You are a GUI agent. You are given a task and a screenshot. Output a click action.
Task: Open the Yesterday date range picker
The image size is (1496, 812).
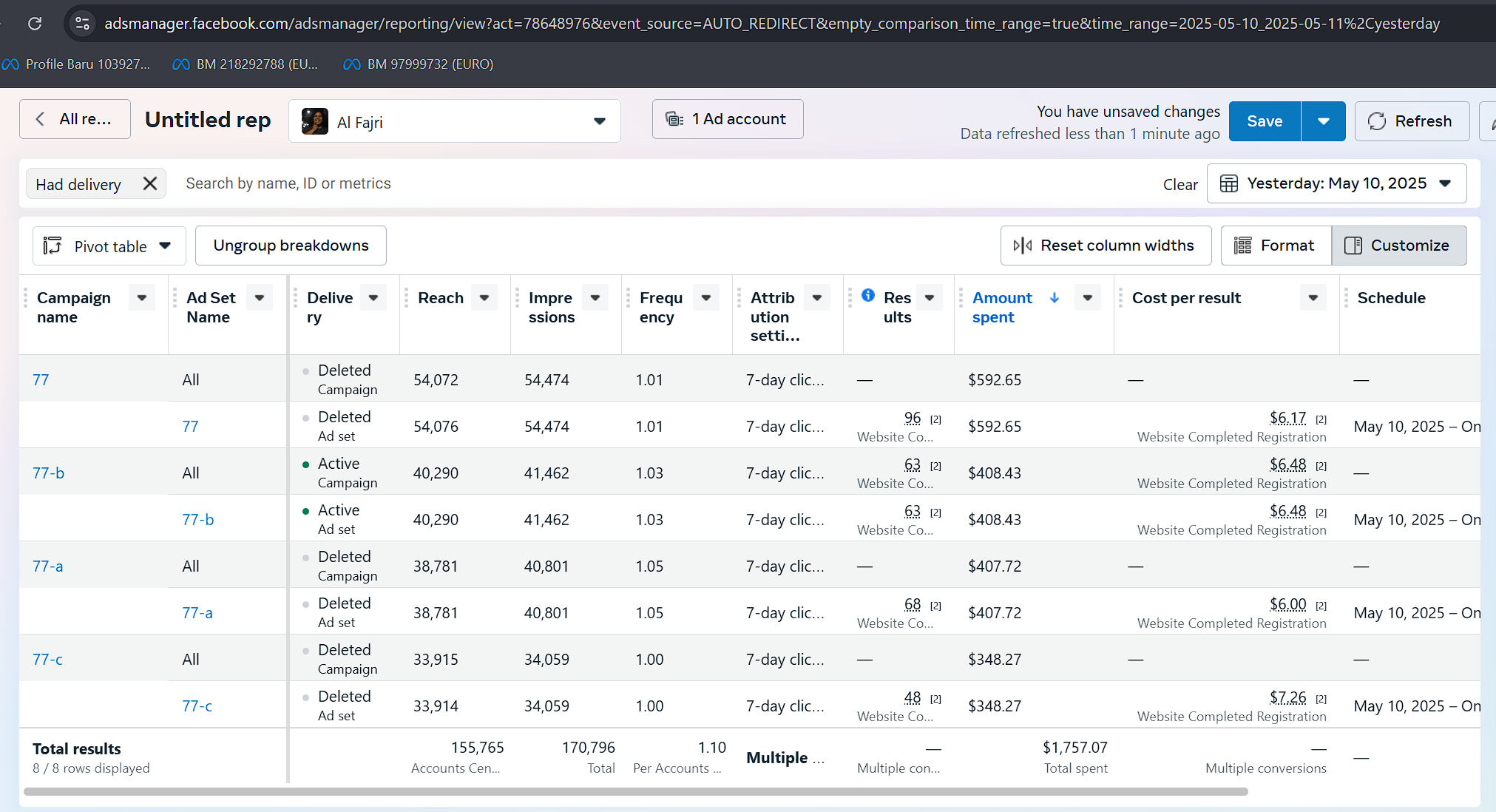1336,183
